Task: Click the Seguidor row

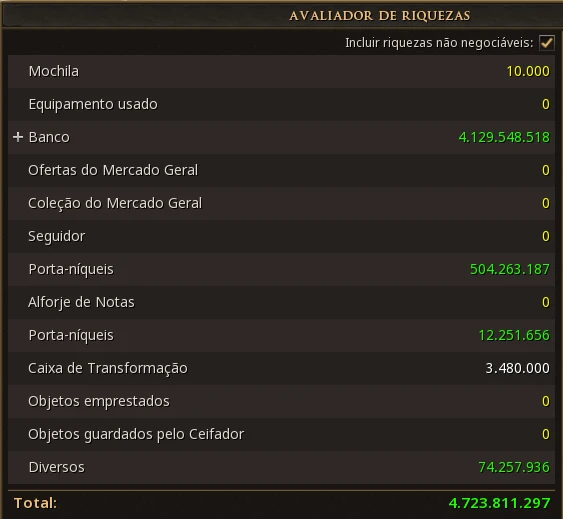Action: [x=281, y=236]
